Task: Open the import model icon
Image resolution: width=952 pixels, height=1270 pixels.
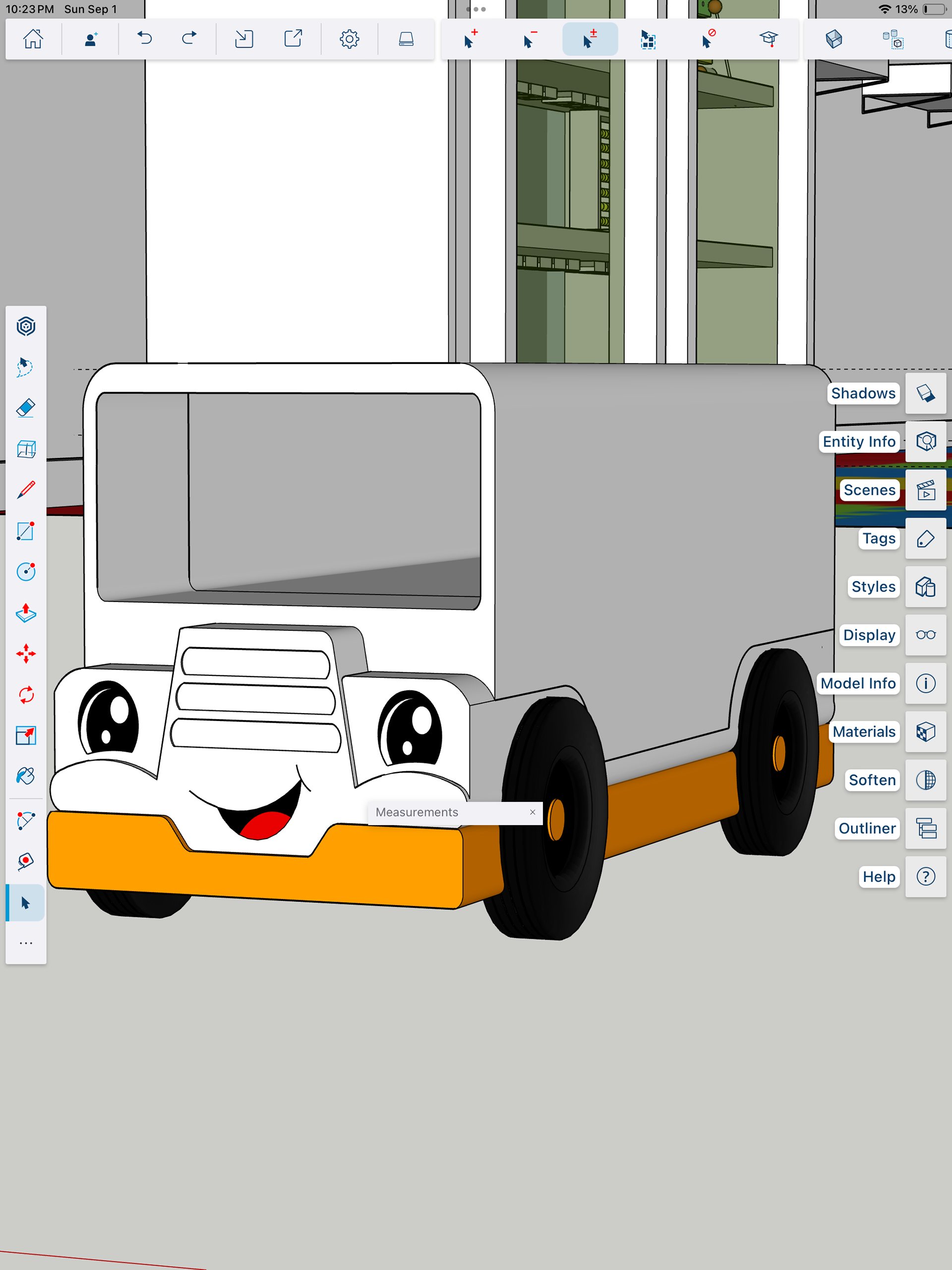Action: 244,39
